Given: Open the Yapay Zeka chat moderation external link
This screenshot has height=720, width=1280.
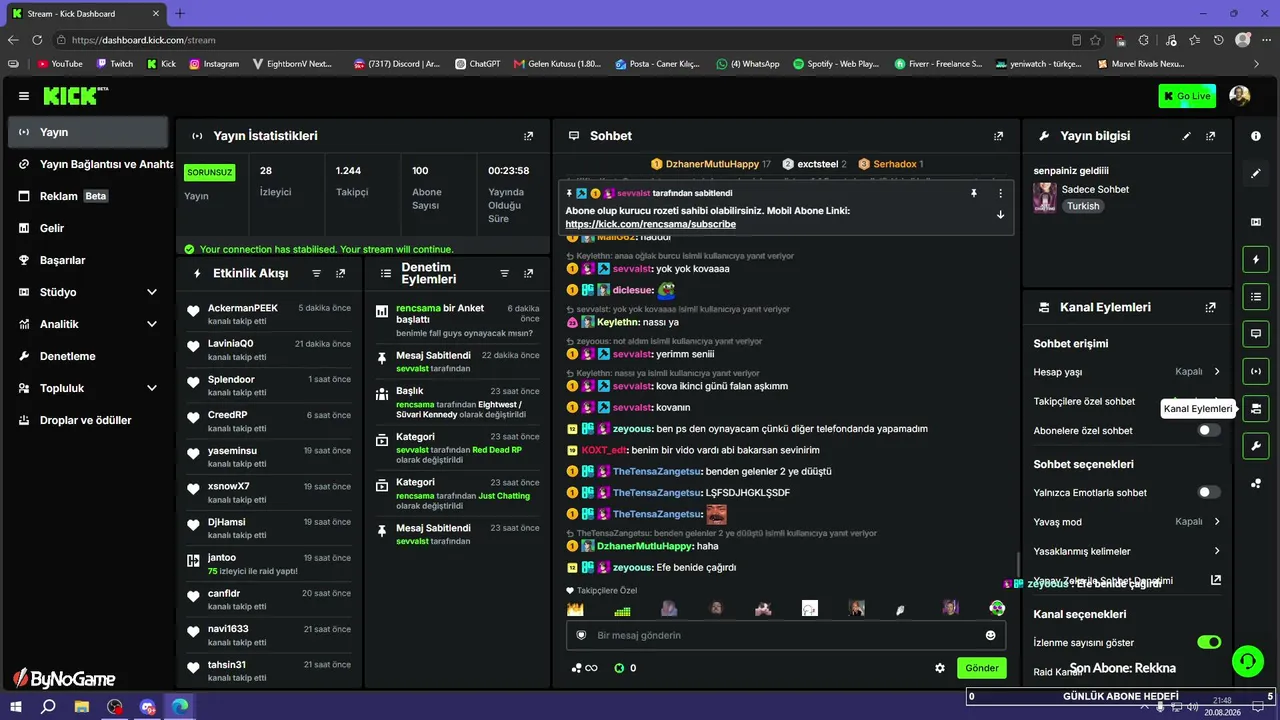Looking at the screenshot, I should [x=1216, y=580].
